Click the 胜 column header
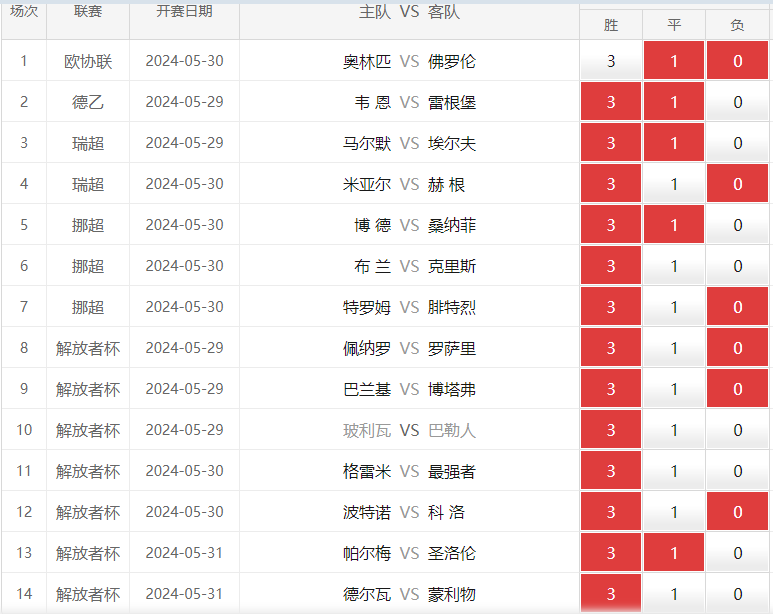The width and height of the screenshot is (773, 614). (611, 25)
